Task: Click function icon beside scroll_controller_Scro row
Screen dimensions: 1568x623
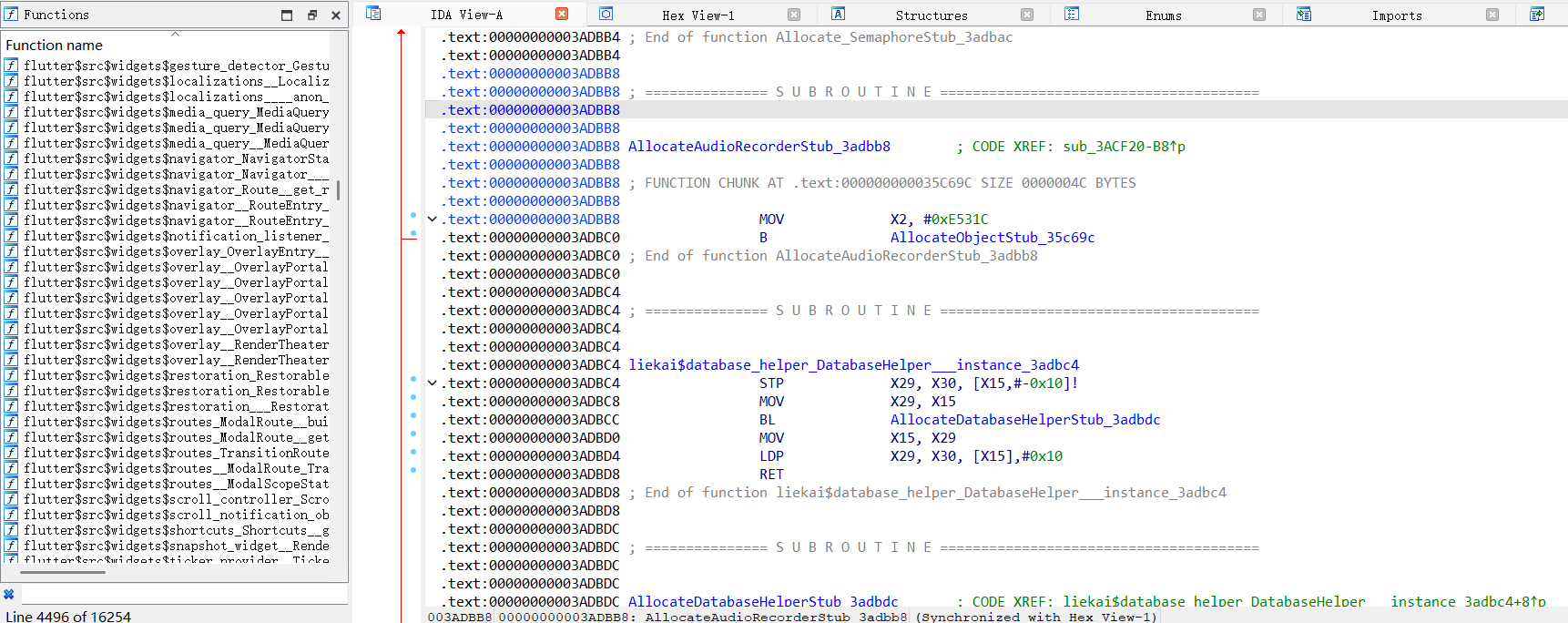Action: point(11,499)
